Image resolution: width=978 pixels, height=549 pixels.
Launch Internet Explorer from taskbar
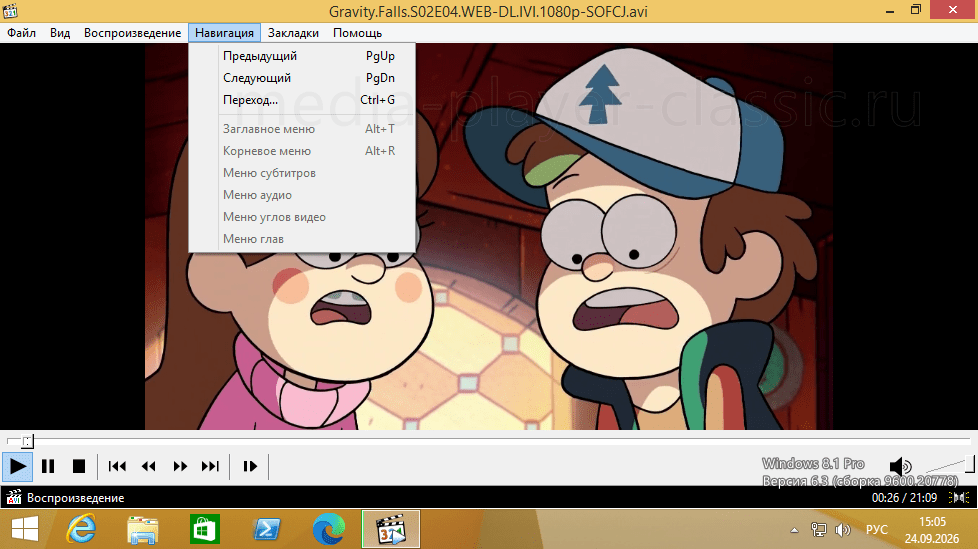pos(81,530)
